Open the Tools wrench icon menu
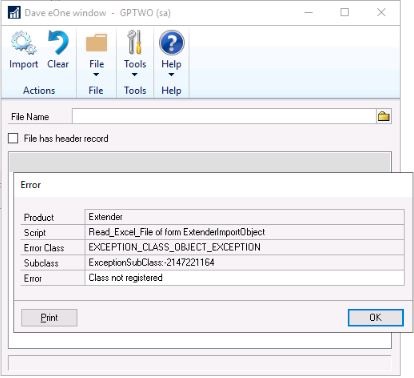The image size is (414, 378). [x=135, y=42]
